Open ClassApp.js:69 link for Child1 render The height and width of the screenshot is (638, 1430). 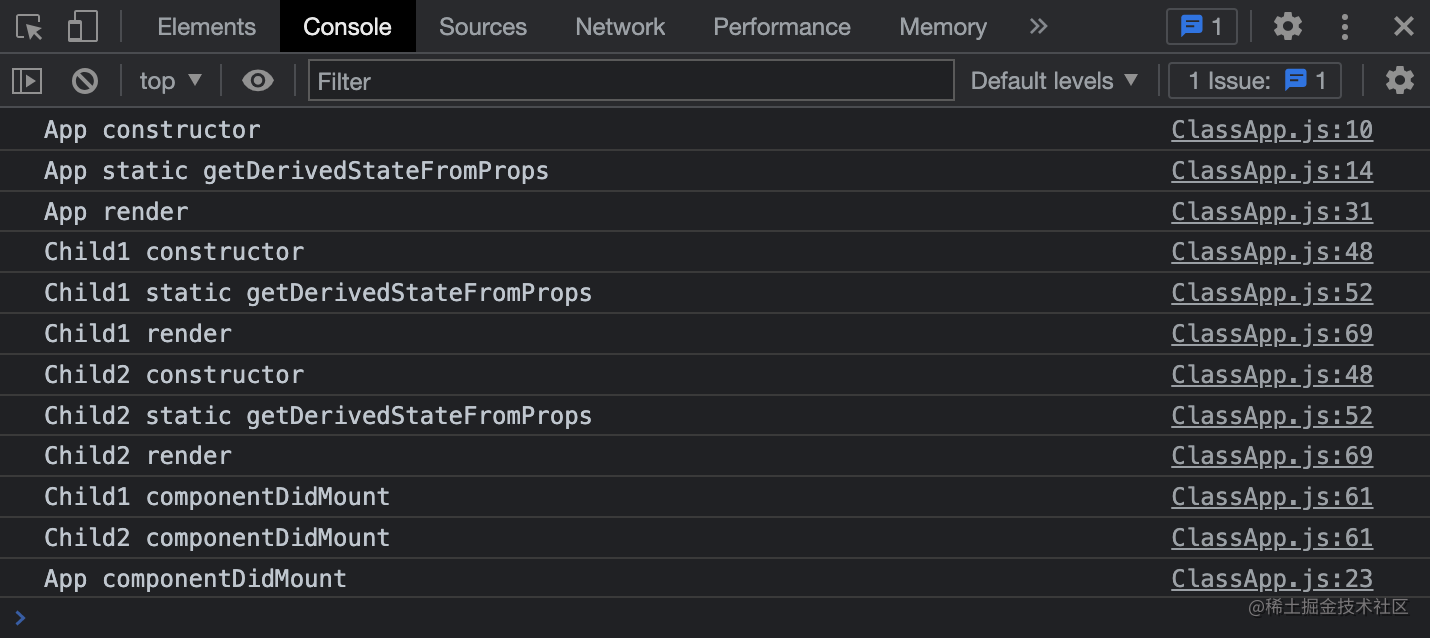[x=1272, y=334]
